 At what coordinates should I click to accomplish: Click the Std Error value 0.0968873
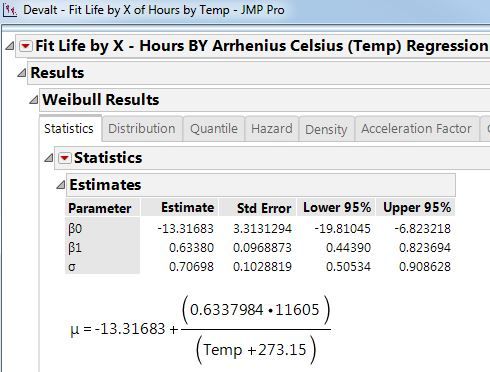[x=262, y=248]
